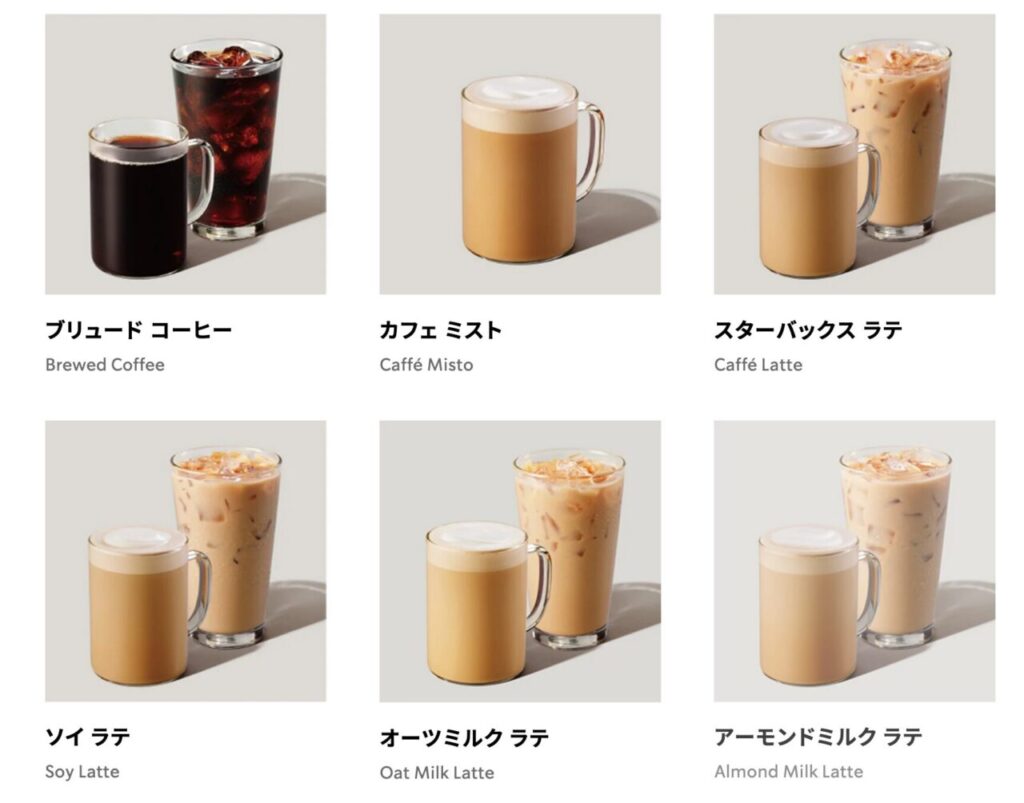This screenshot has height=803, width=1024.
Task: Select the Caffé Latte English subtitle
Action: 758,364
